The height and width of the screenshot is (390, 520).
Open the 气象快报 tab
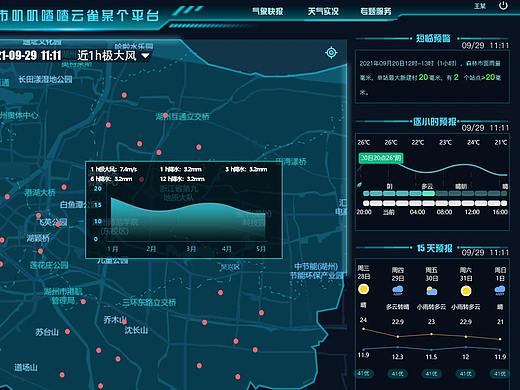point(267,11)
